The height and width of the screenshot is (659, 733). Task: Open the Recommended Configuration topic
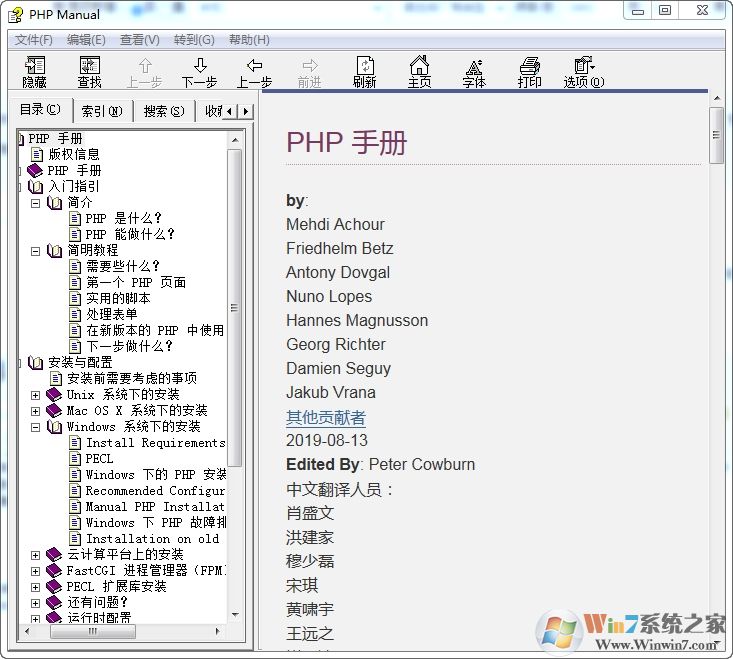tap(155, 491)
